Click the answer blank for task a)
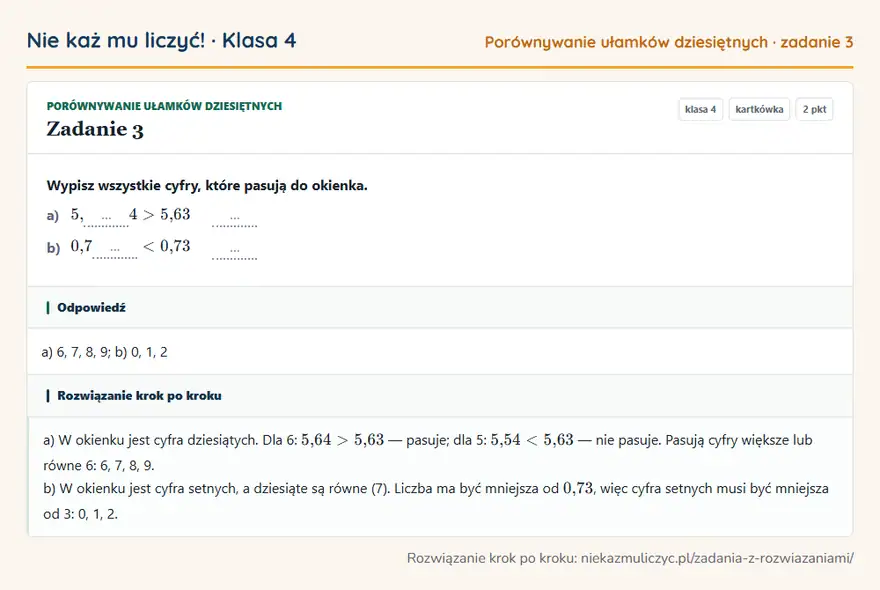 point(235,217)
